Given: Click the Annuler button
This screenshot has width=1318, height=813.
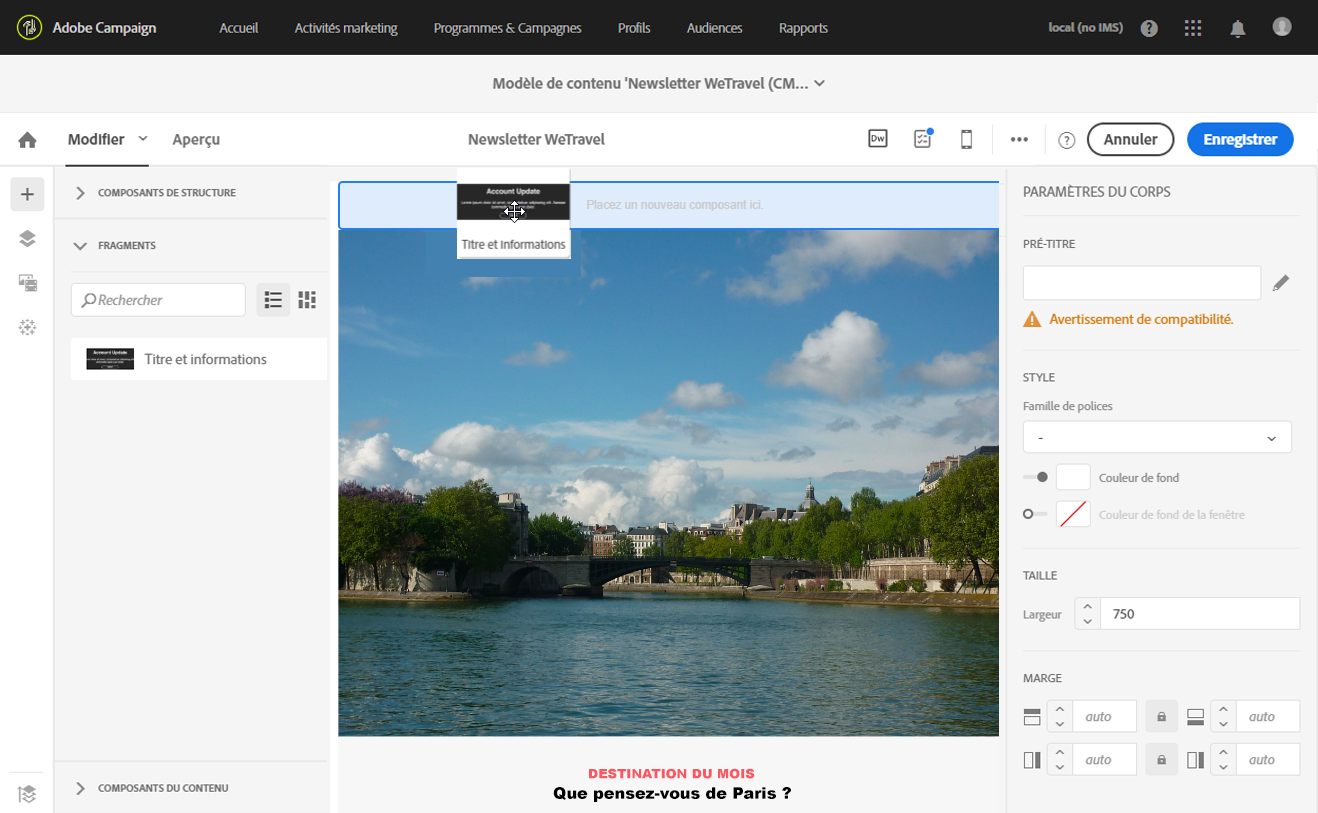Looking at the screenshot, I should point(1130,140).
